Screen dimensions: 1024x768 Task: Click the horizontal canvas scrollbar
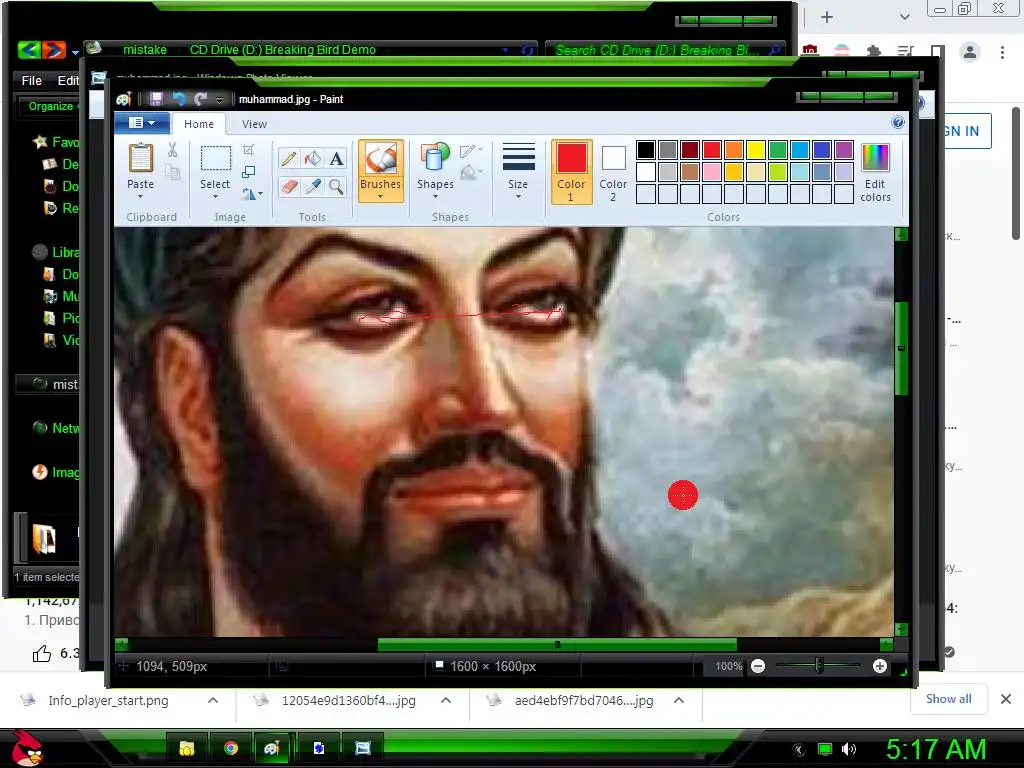[x=557, y=645]
